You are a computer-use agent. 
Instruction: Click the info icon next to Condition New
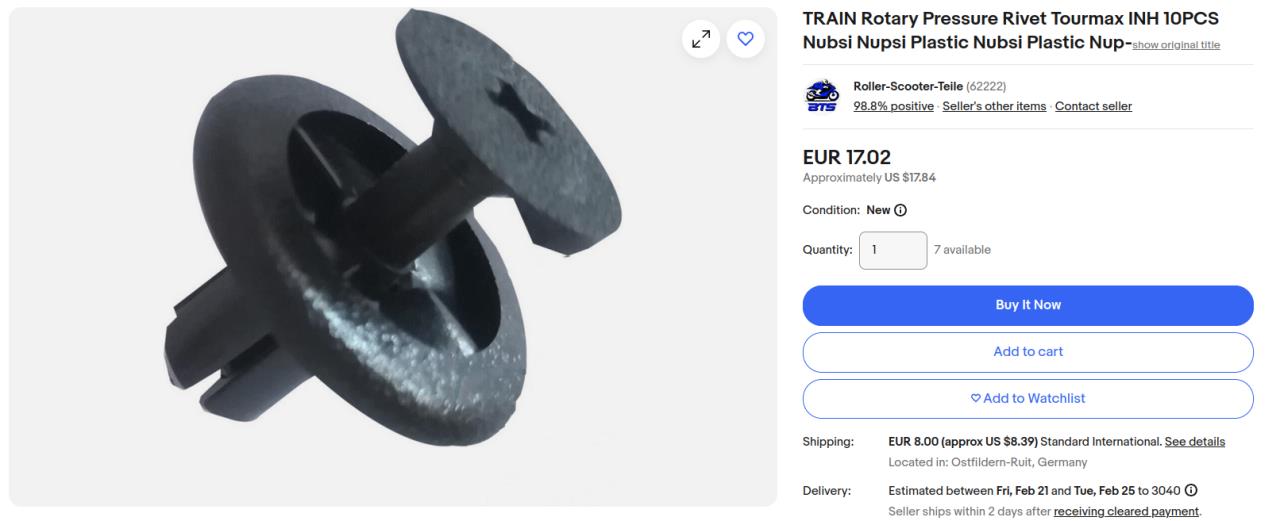point(901,210)
